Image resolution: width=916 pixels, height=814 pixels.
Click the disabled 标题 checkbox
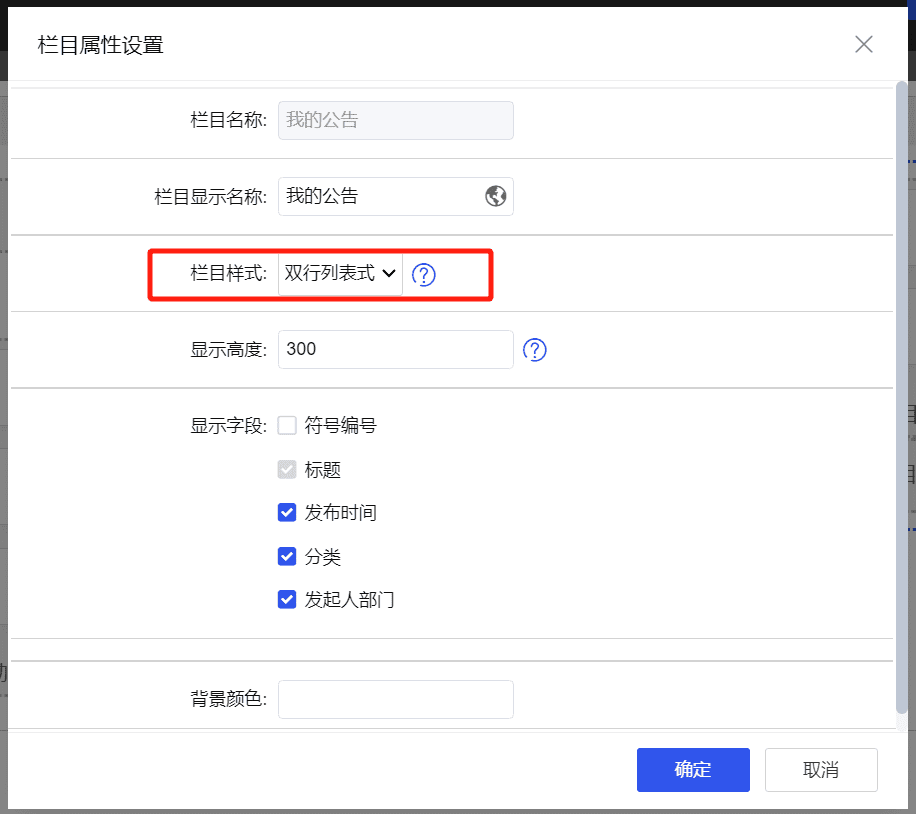[x=287, y=469]
